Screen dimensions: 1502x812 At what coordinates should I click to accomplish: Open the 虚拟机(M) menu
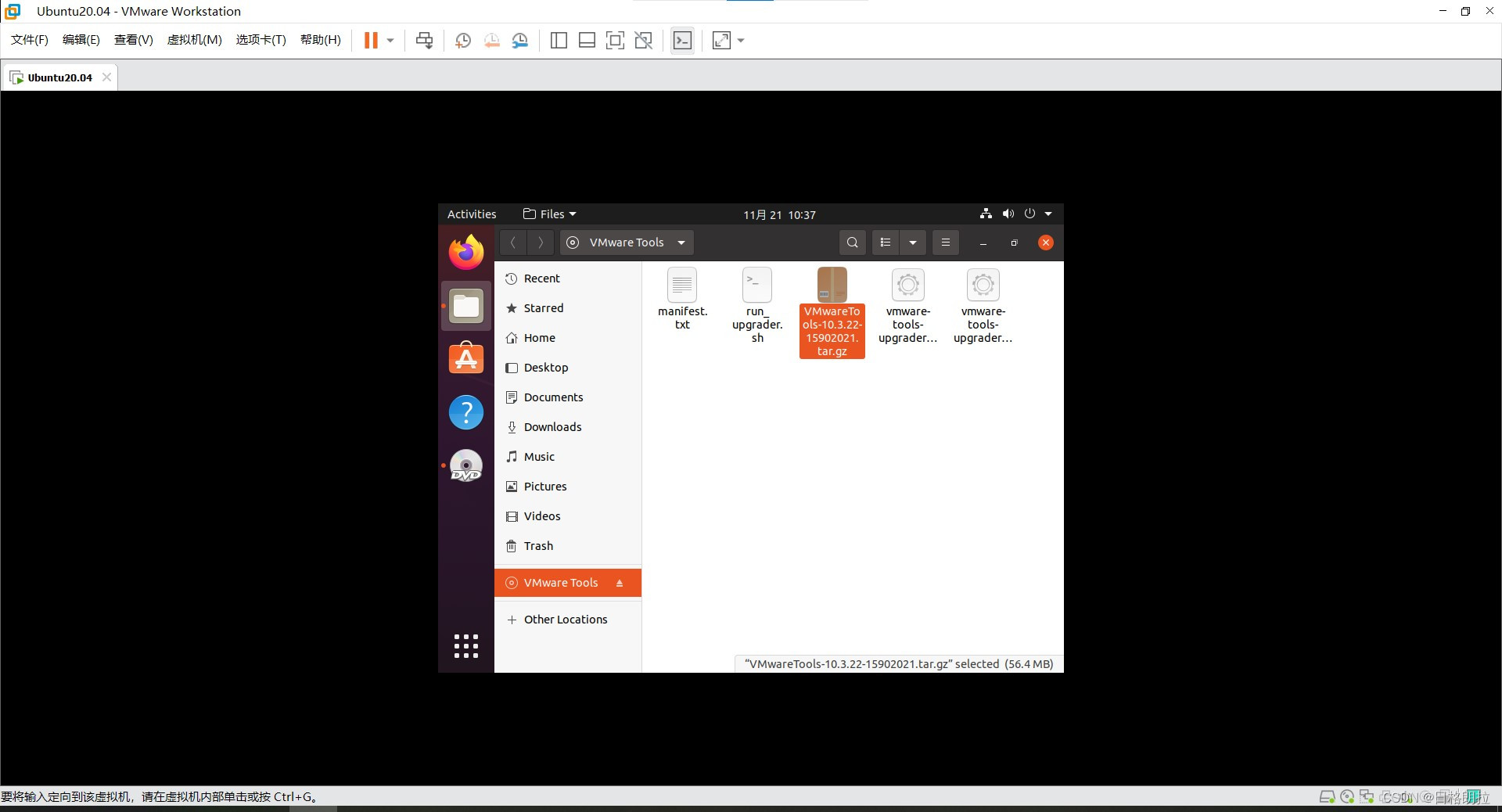(x=194, y=40)
